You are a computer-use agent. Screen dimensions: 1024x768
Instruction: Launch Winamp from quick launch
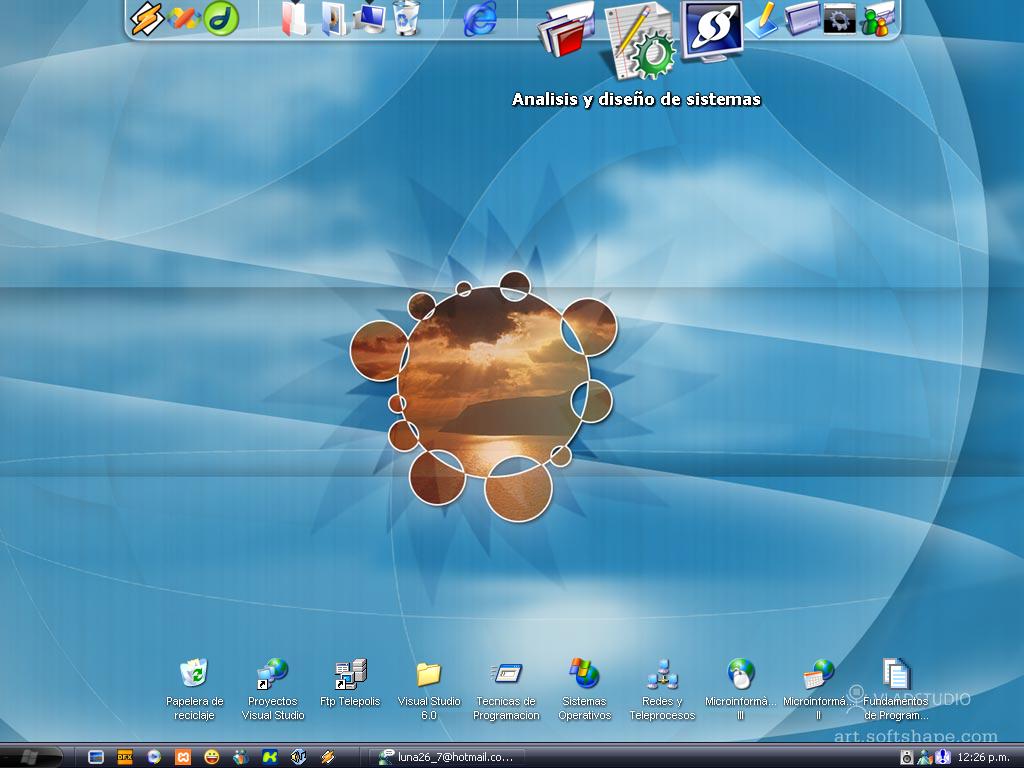point(327,757)
